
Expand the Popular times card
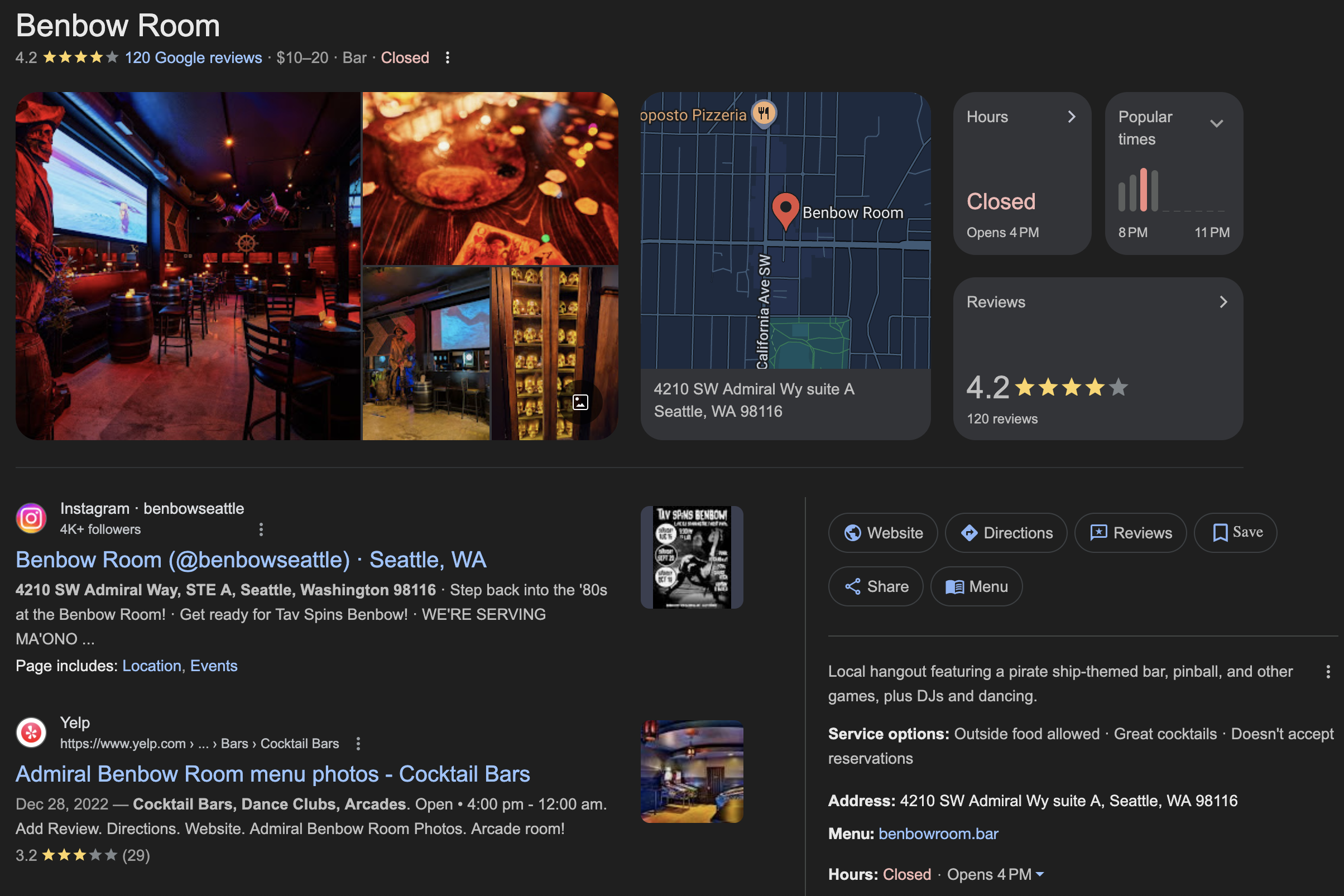pyautogui.click(x=1217, y=123)
